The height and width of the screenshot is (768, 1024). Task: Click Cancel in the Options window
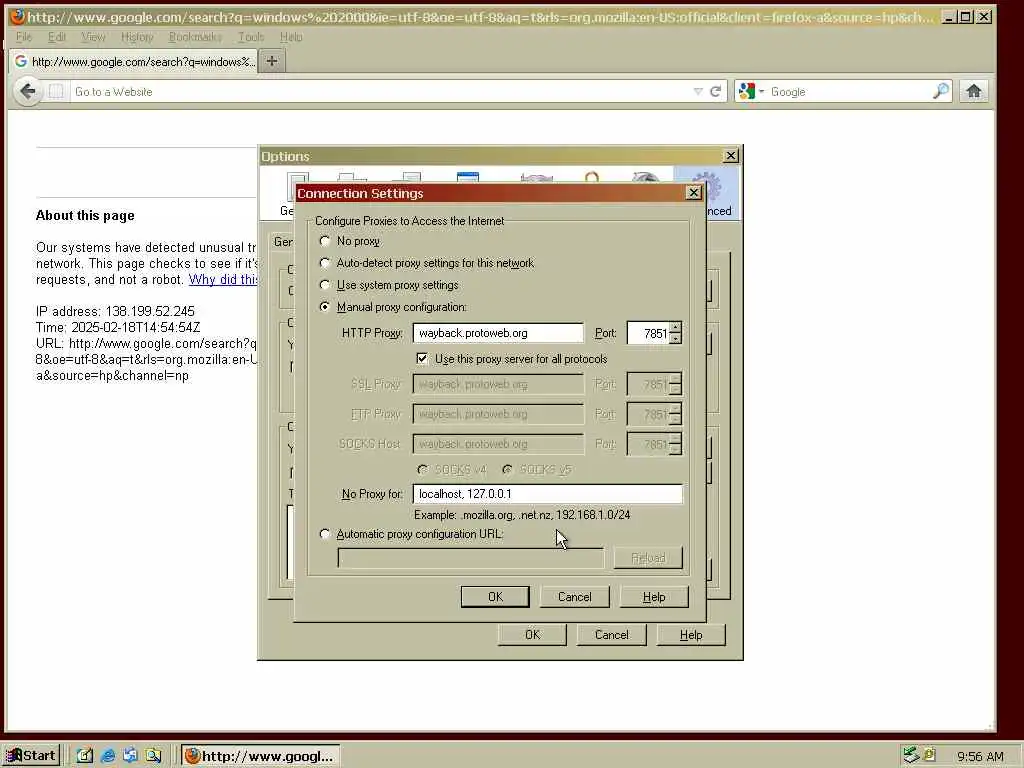(611, 635)
